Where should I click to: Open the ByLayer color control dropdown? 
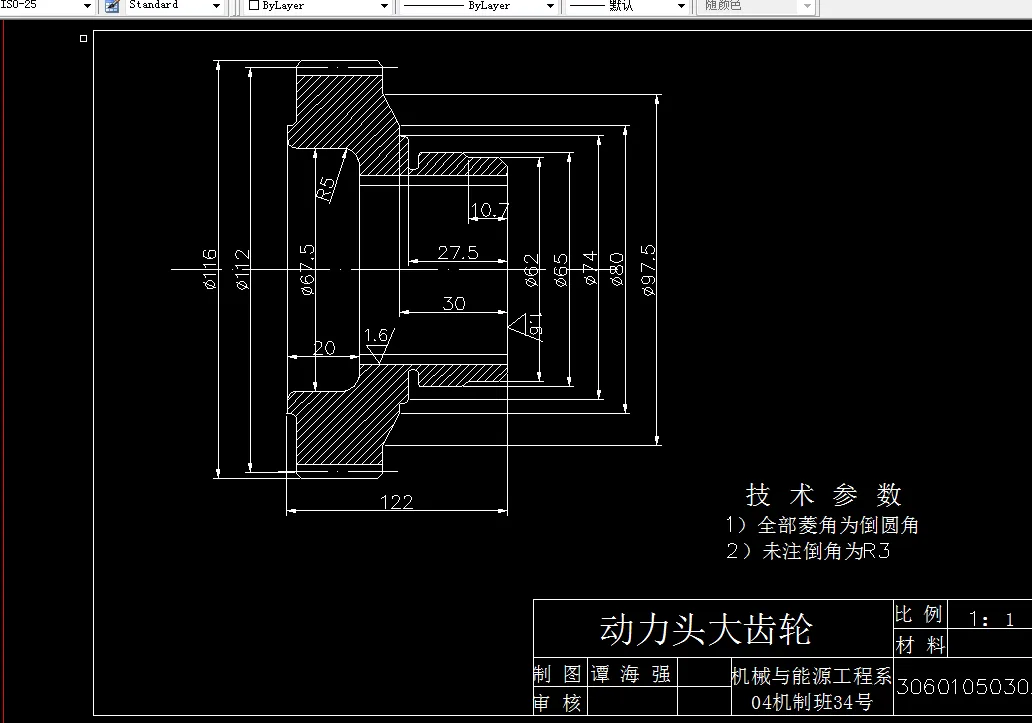(383, 6)
